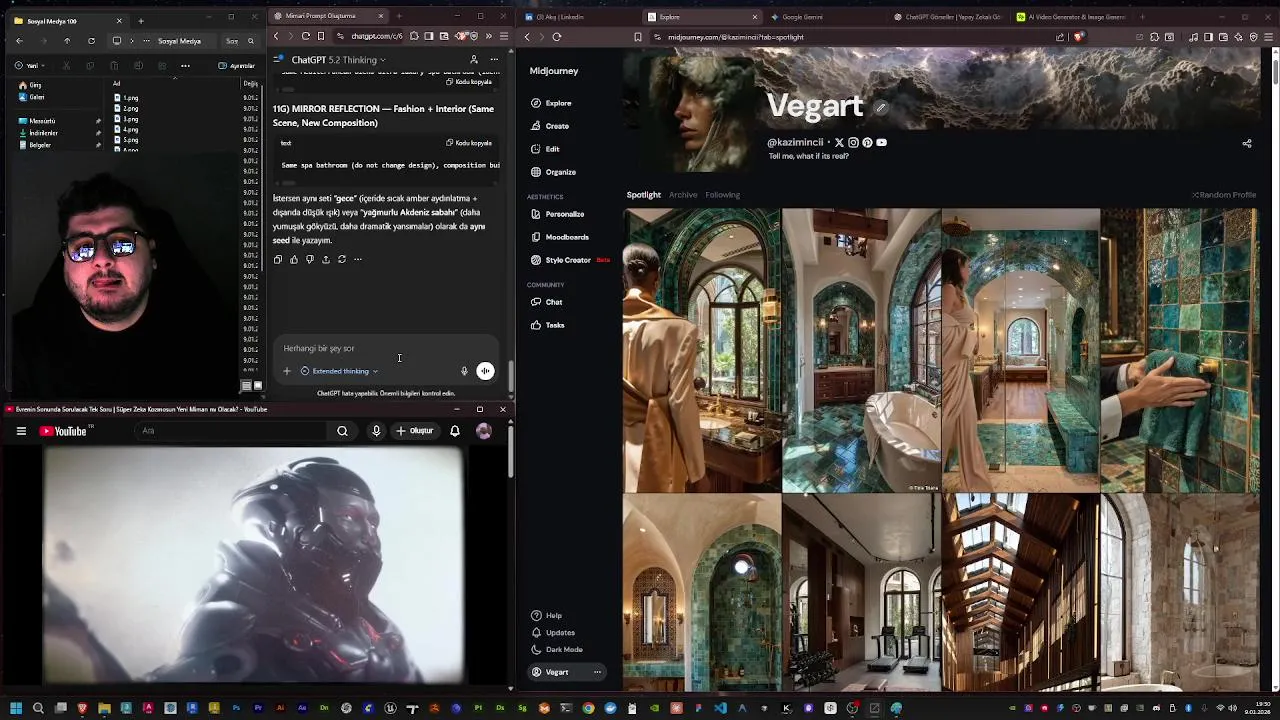Viewport: 1280px width, 720px height.
Task: Open the YouTube hamburger guide menu
Action: click(x=21, y=431)
